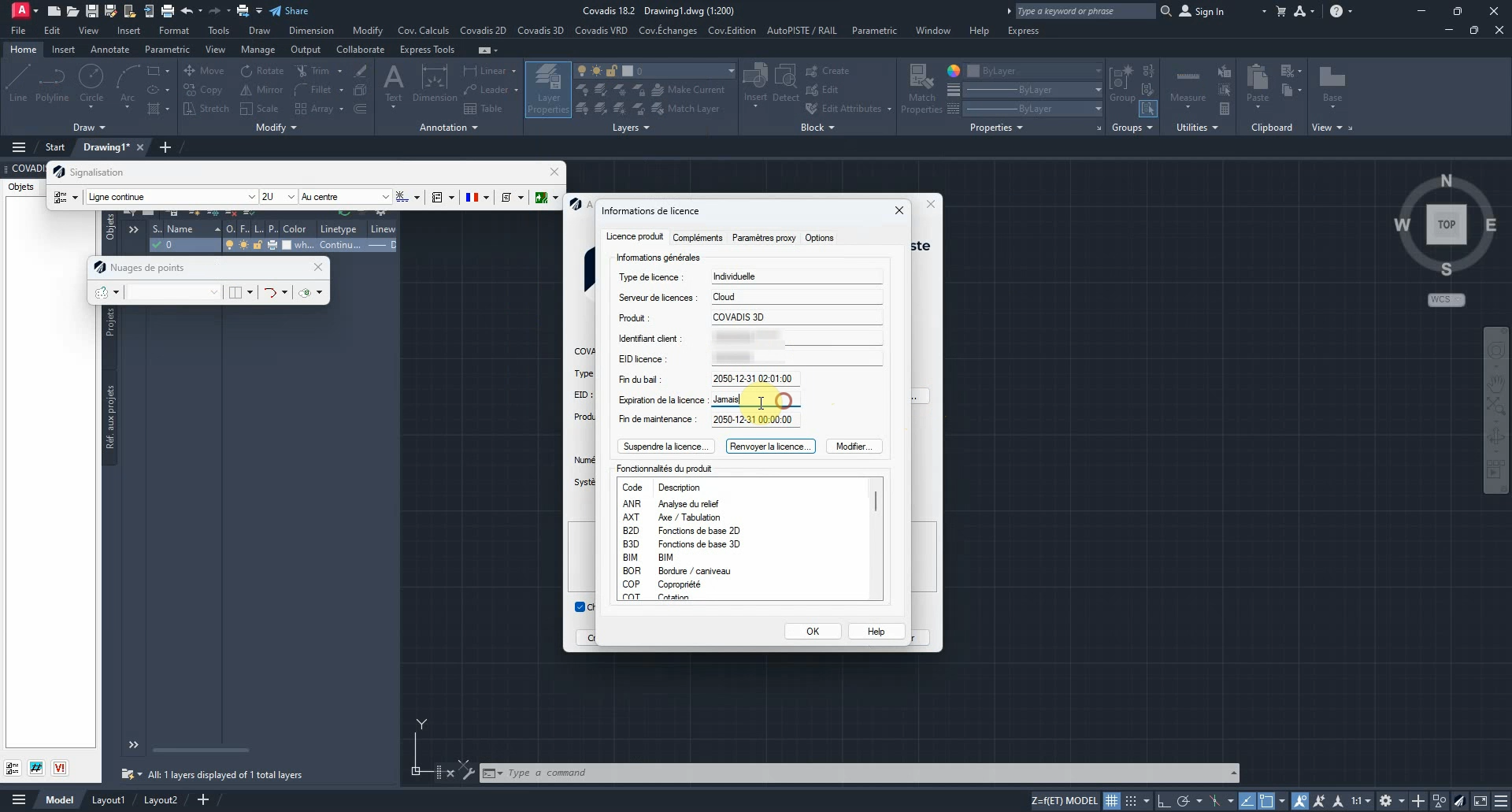The width and height of the screenshot is (1512, 812).
Task: Open the Au centre dropdown
Action: click(345, 197)
